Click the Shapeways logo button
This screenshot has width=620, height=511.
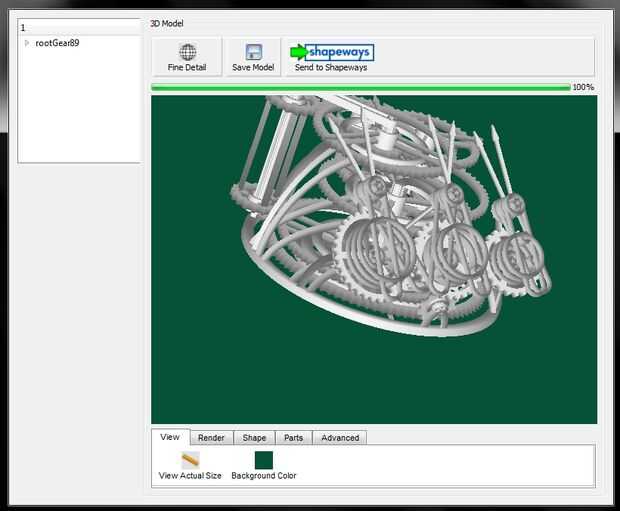pos(332,52)
